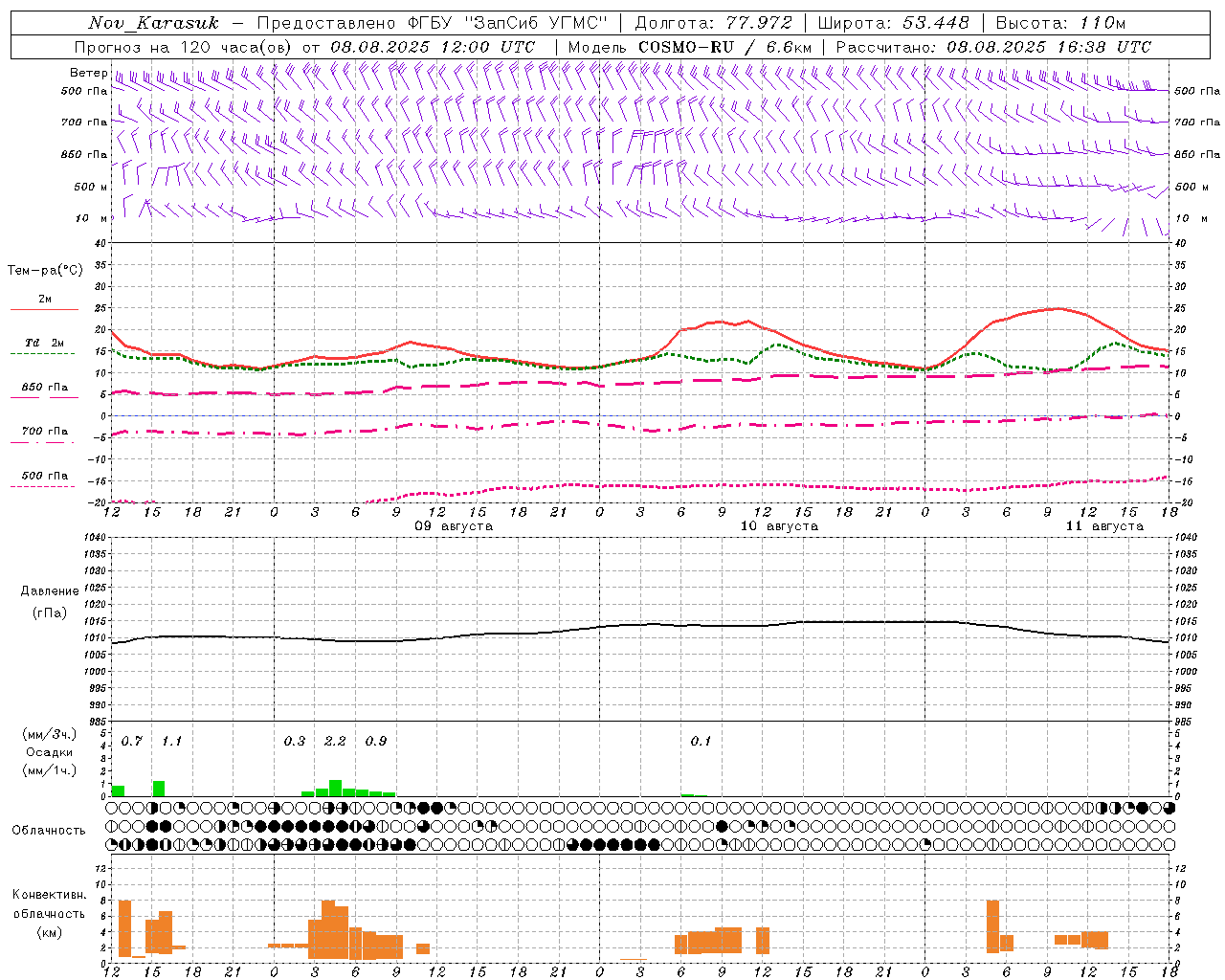Click the Td 2м legend label
The image size is (1225, 980).
pyautogui.click(x=45, y=343)
